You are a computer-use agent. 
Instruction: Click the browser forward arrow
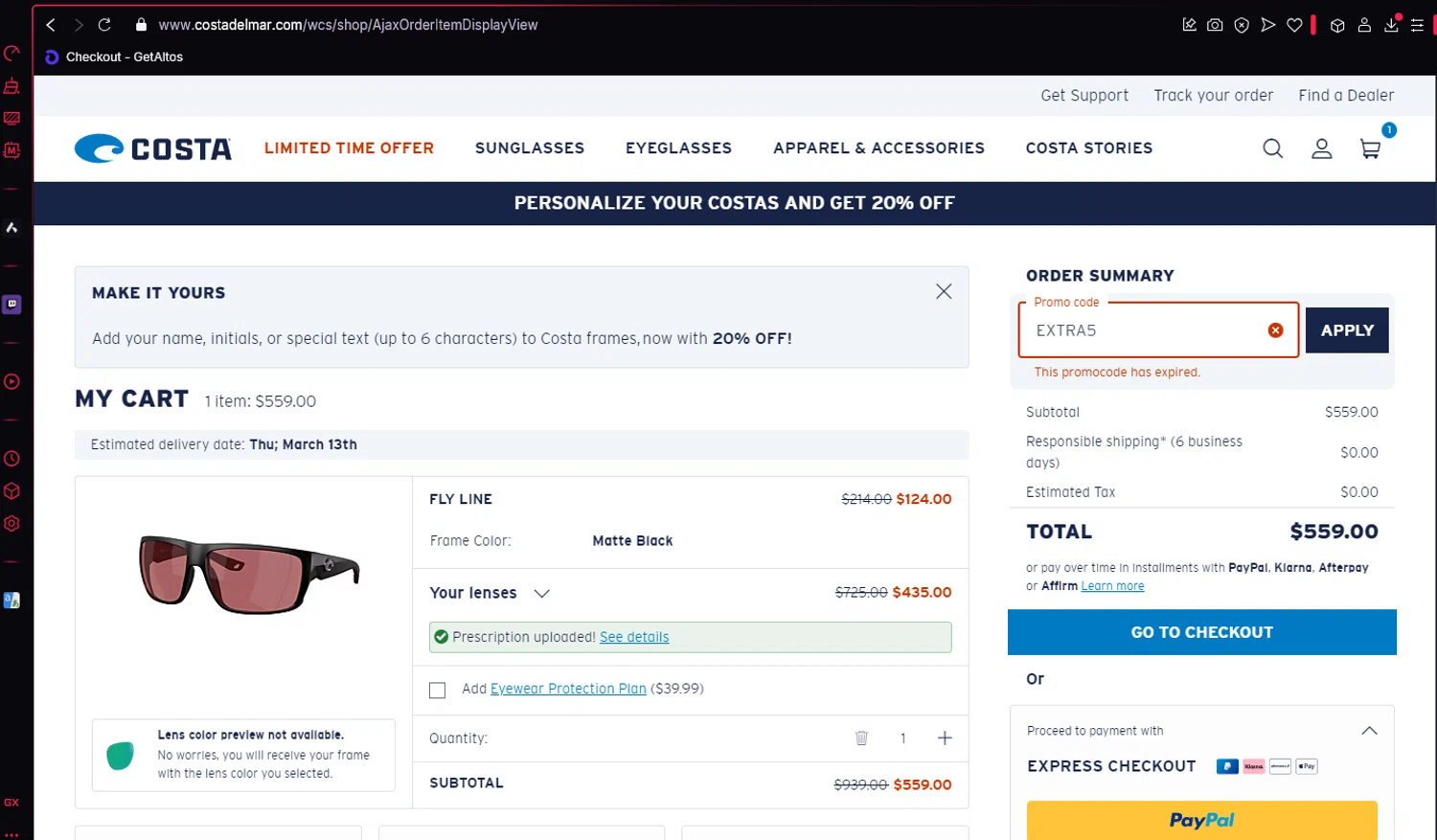coord(79,25)
